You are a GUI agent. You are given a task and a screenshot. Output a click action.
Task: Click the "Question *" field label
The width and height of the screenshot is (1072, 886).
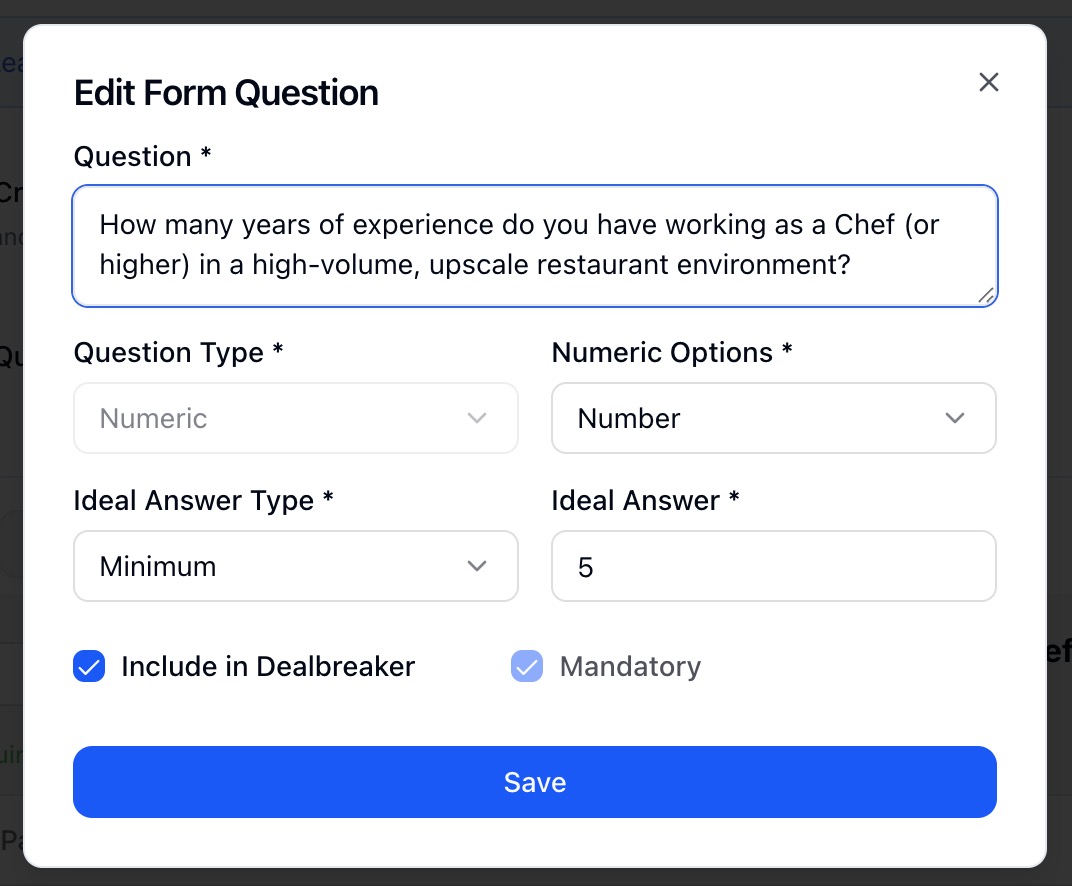tap(142, 157)
